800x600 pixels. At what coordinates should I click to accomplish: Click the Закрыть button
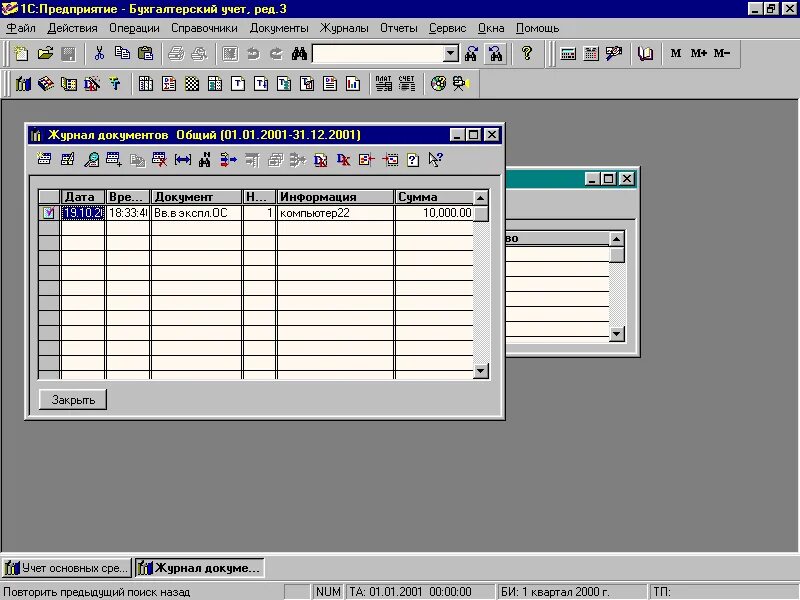(x=73, y=399)
